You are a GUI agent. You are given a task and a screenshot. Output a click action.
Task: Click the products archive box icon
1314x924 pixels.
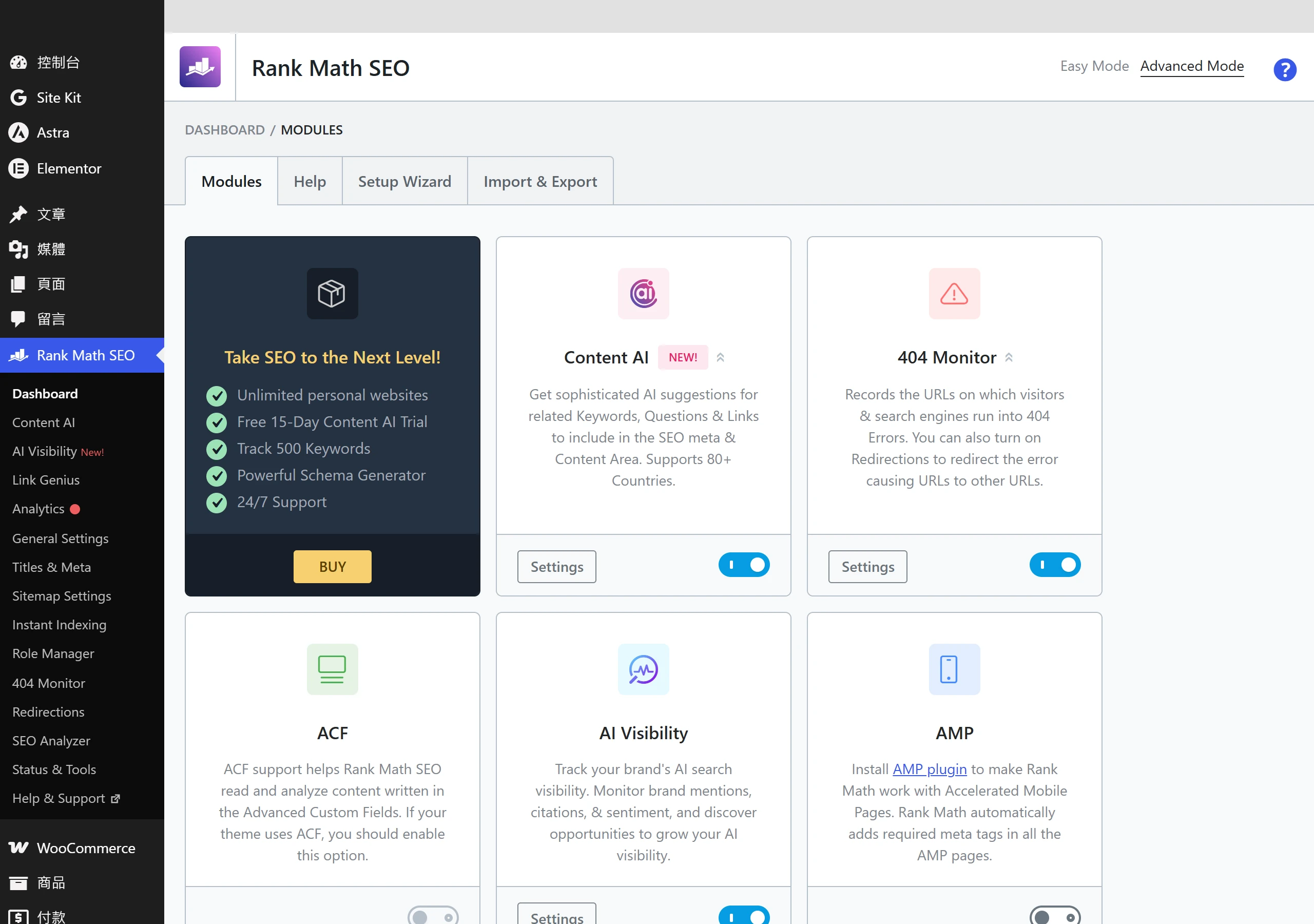click(18, 883)
